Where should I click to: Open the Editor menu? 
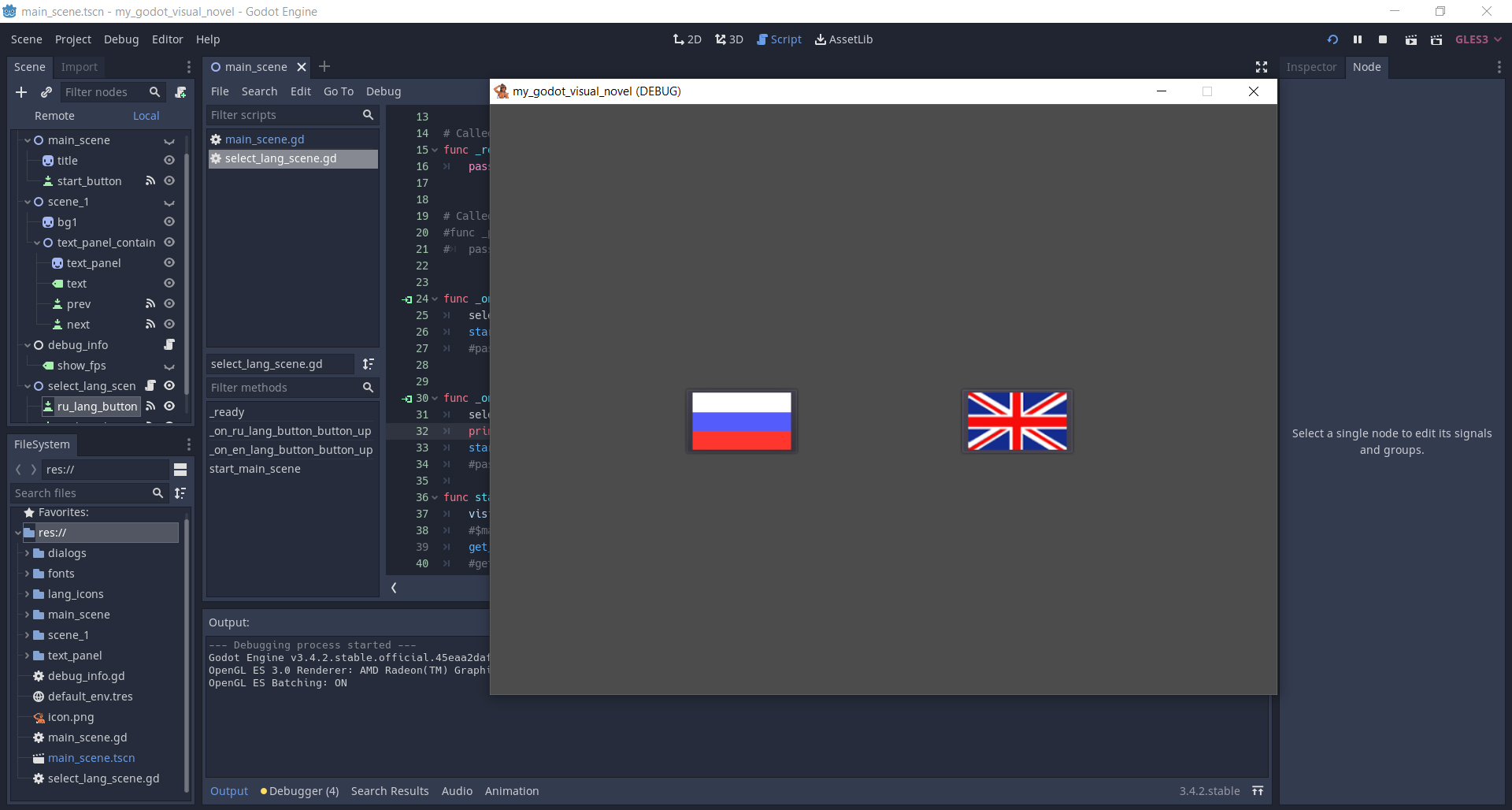(x=167, y=39)
